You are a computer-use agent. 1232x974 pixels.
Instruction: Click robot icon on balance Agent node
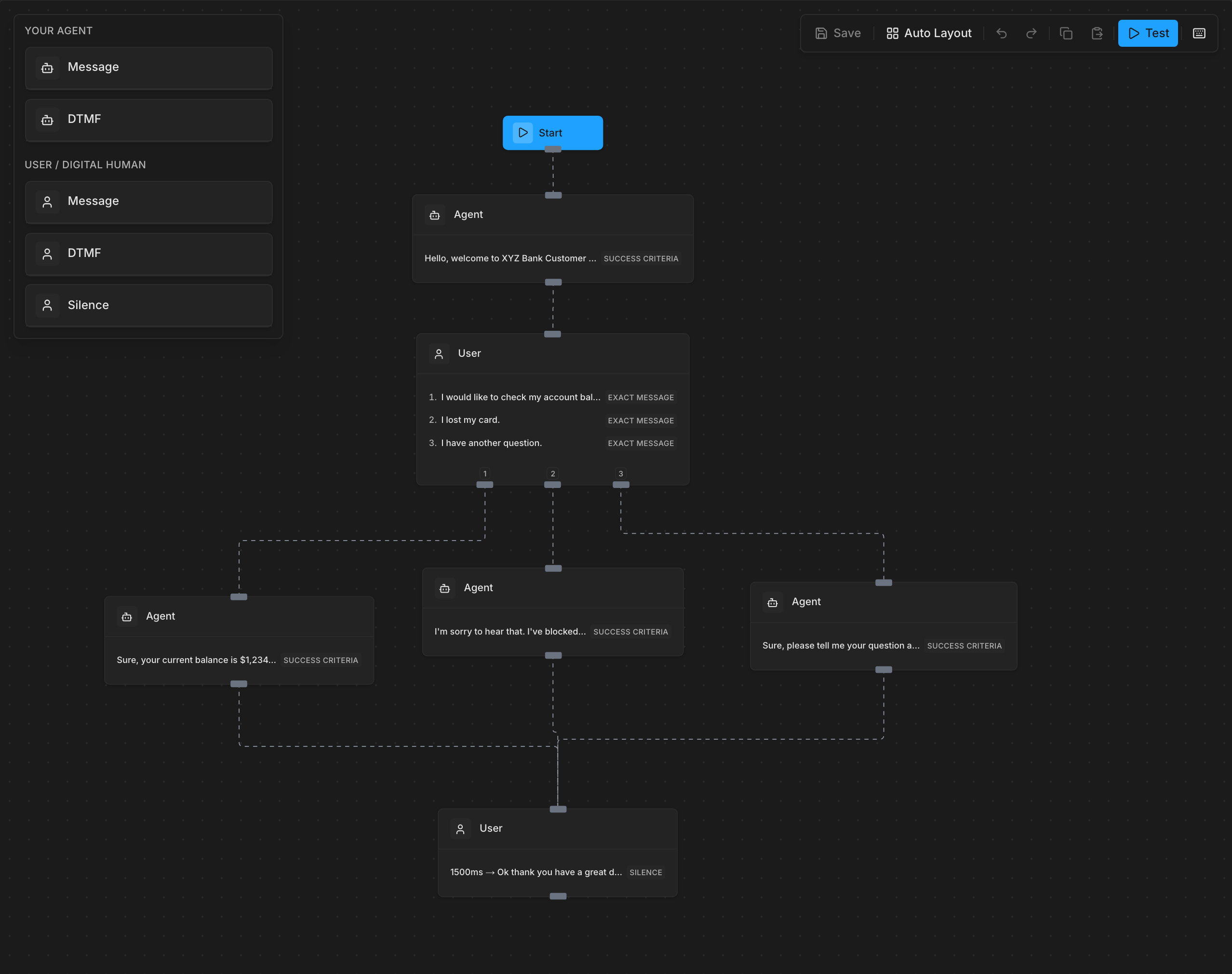click(127, 616)
